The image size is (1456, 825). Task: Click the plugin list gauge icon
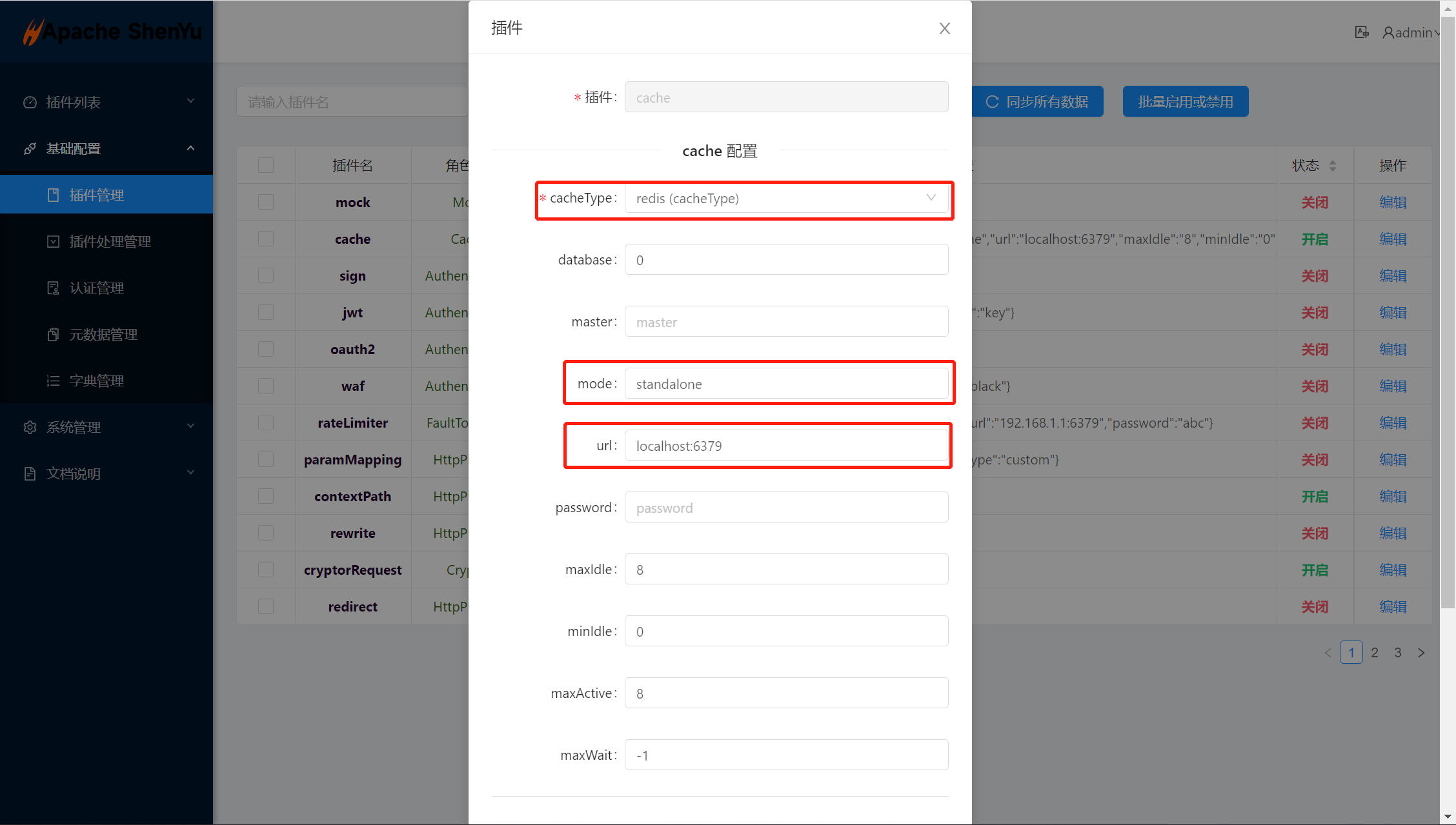point(30,103)
